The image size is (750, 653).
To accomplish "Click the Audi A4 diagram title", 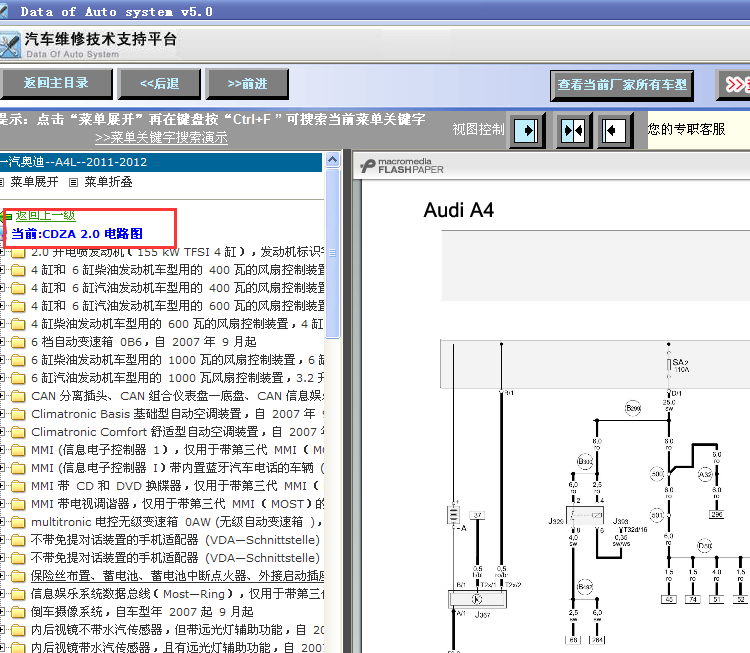I will pyautogui.click(x=459, y=210).
